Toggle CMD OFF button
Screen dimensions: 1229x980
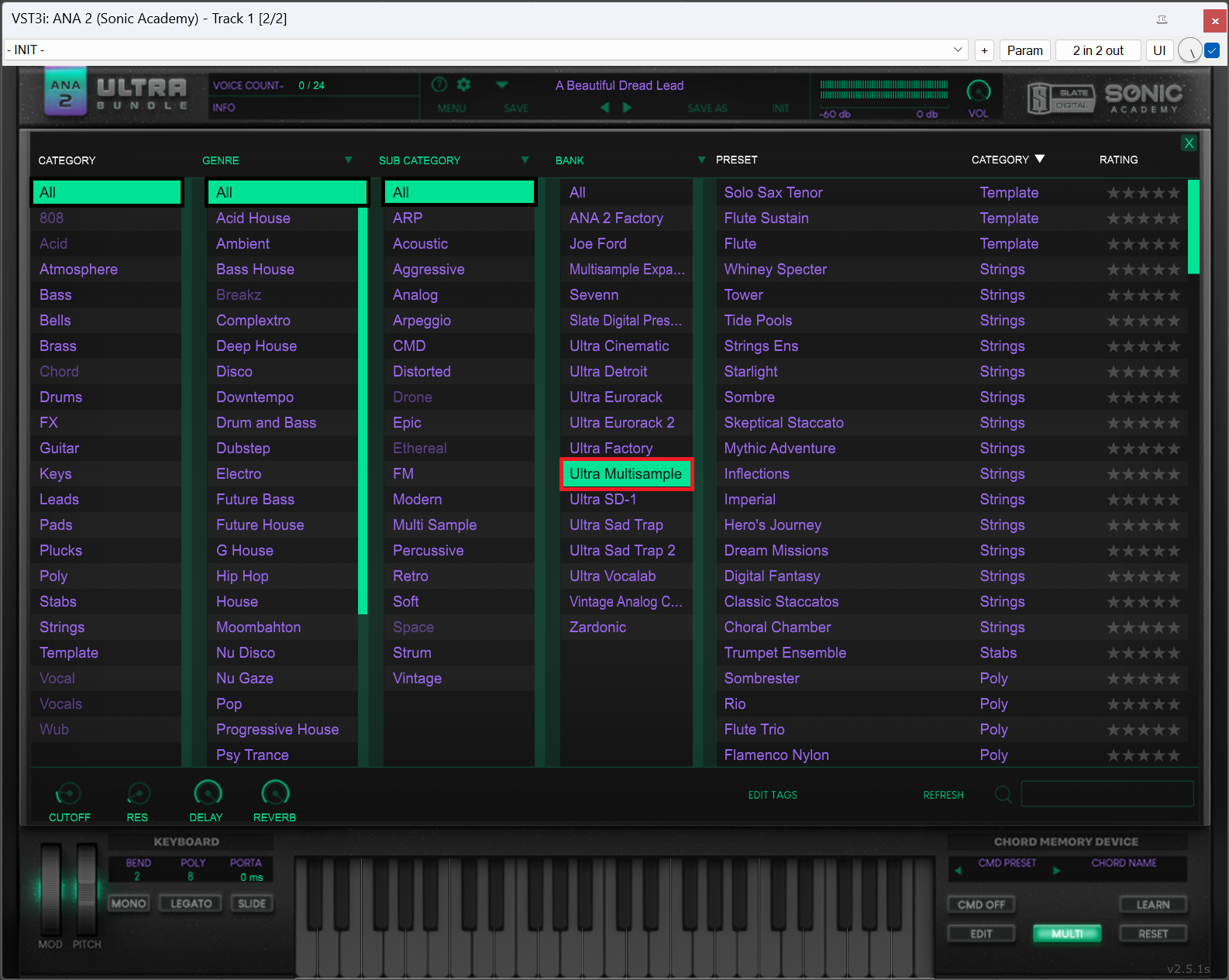(x=981, y=905)
